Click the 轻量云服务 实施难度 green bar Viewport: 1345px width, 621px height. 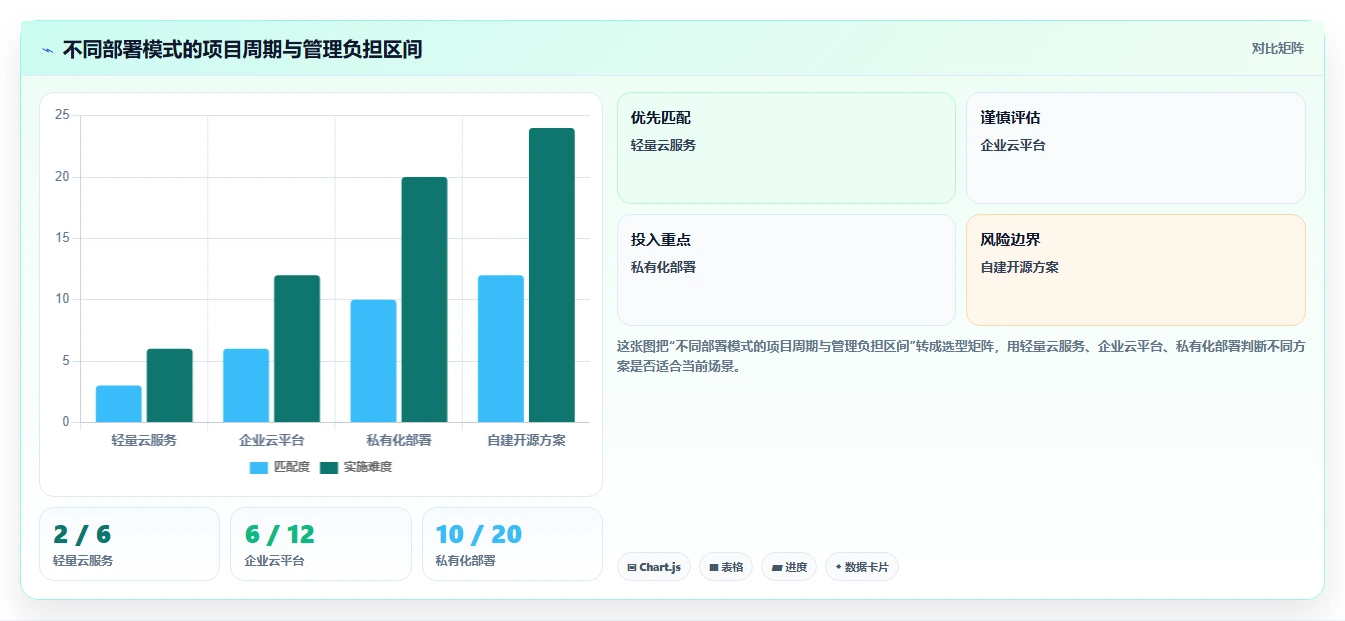click(x=170, y=385)
